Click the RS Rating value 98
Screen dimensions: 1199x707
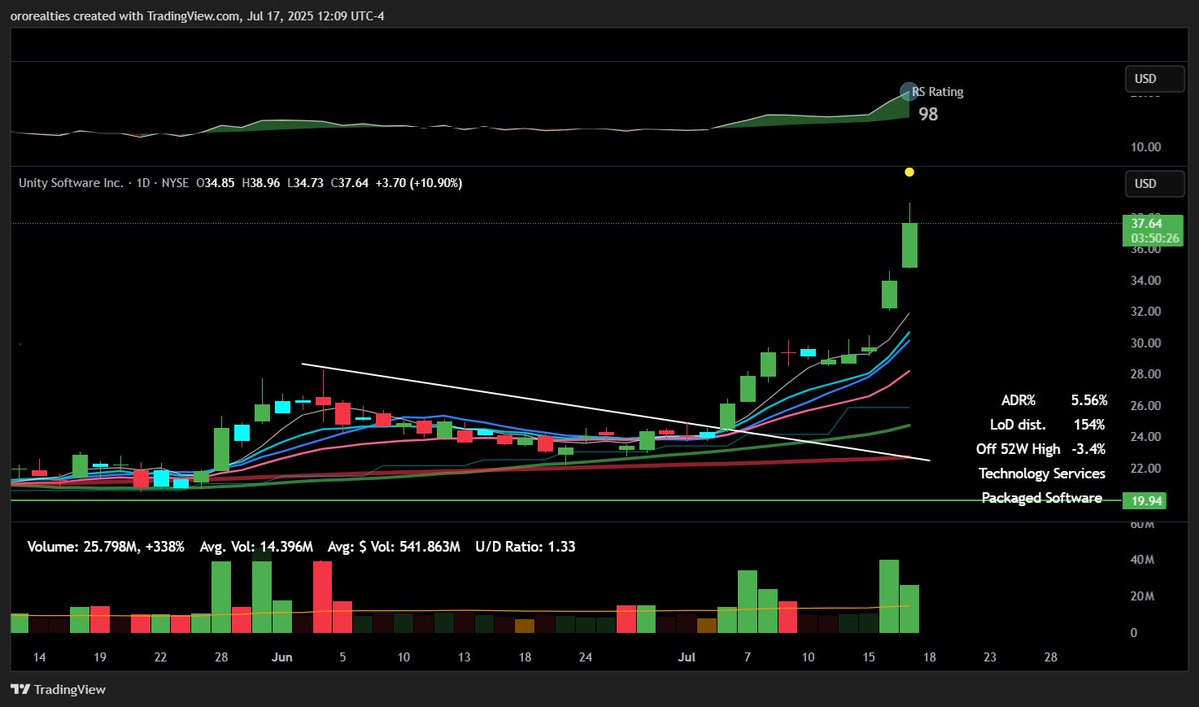[x=928, y=114]
